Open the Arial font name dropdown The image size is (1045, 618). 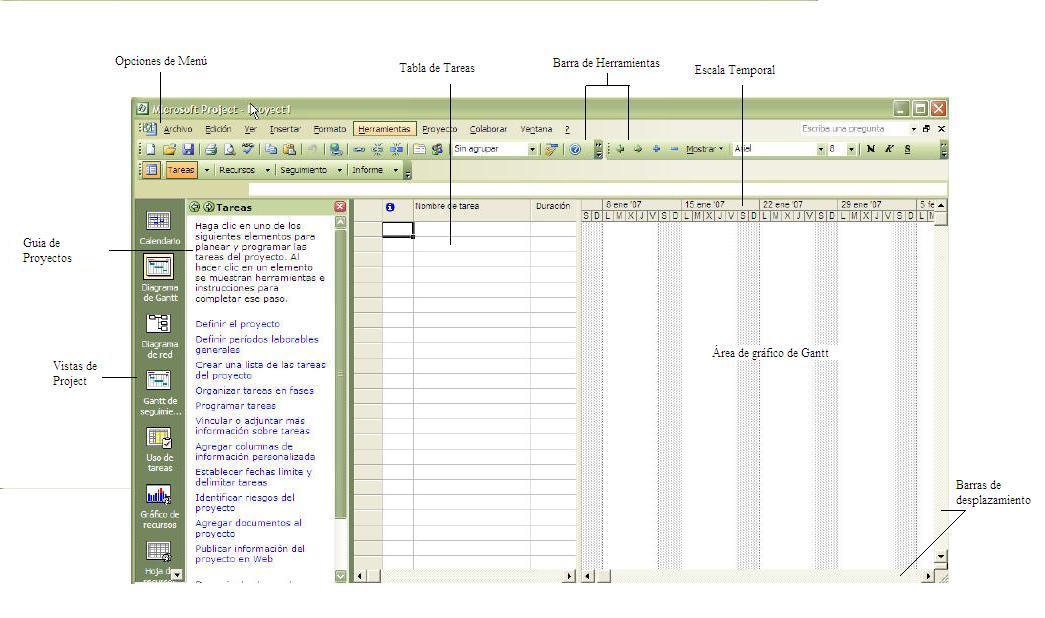tap(821, 149)
